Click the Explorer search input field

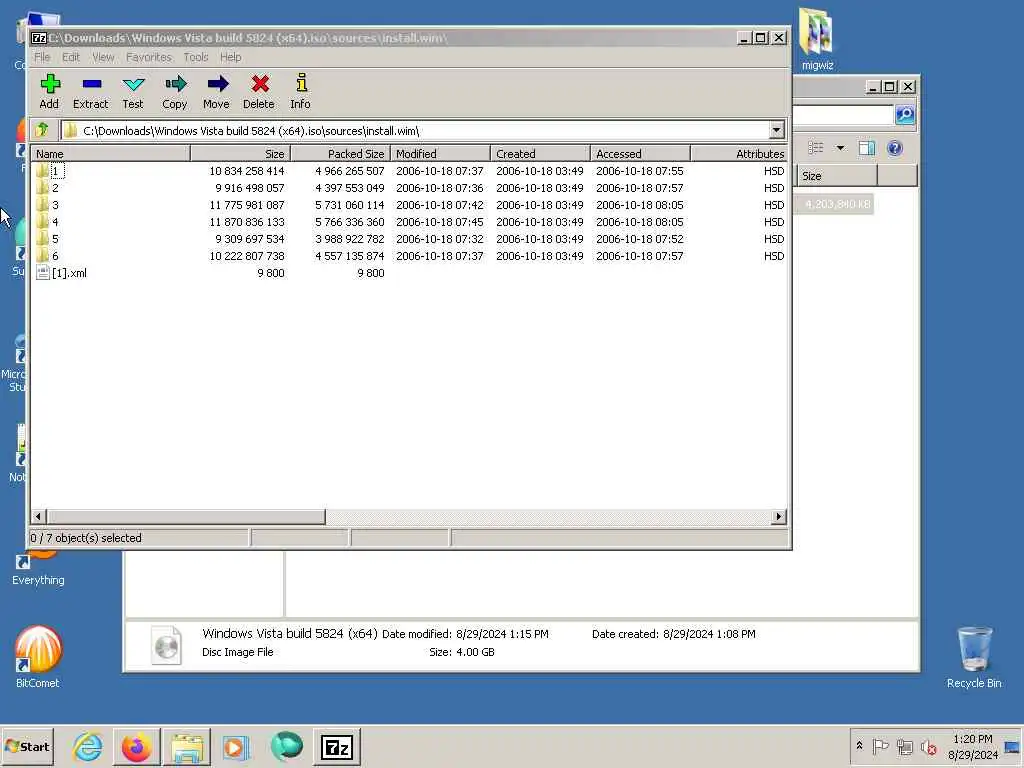(843, 115)
